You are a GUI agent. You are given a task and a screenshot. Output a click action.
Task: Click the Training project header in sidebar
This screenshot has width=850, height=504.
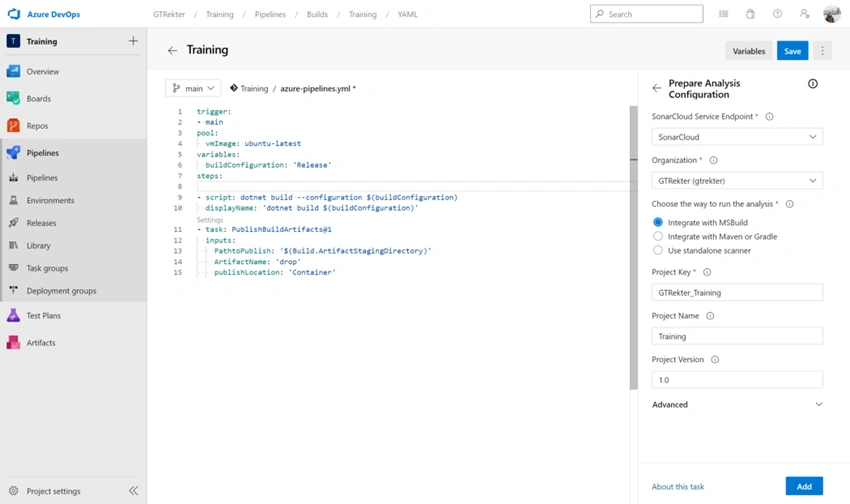[42, 41]
